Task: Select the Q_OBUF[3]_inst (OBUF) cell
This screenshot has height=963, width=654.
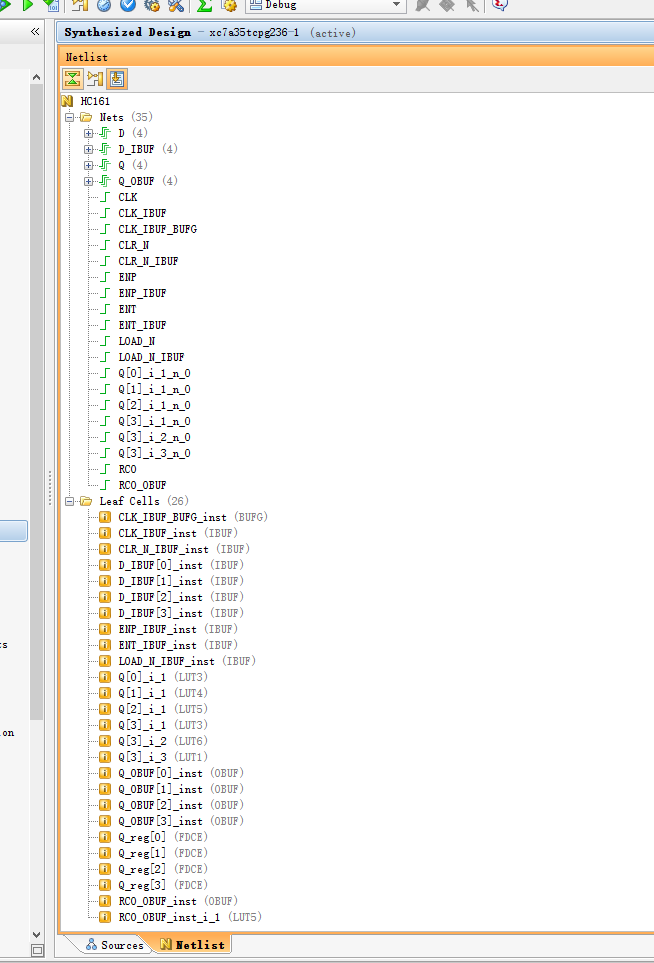Action: click(181, 821)
